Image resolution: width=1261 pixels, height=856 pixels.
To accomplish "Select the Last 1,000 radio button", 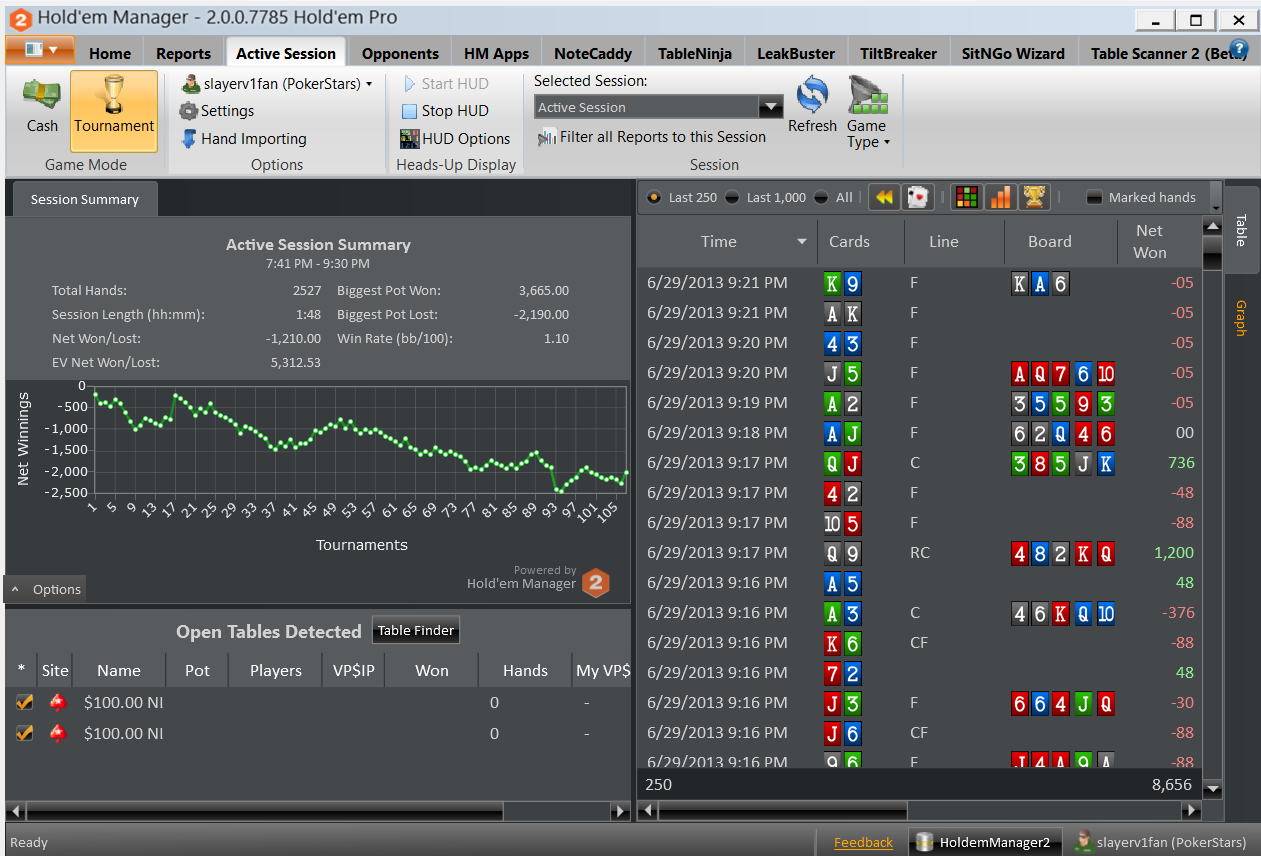I will [x=732, y=198].
